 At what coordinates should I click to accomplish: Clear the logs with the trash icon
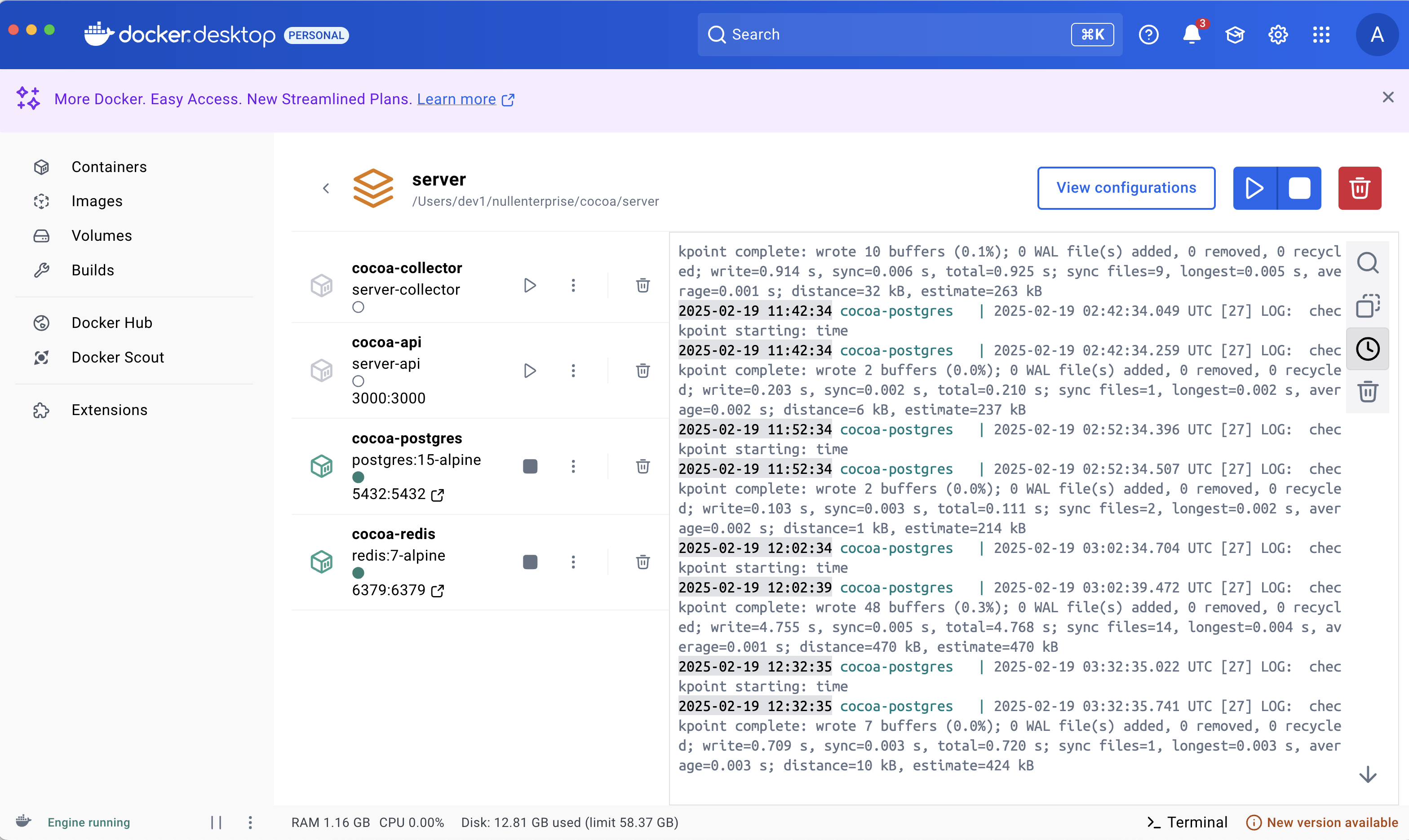pos(1367,392)
